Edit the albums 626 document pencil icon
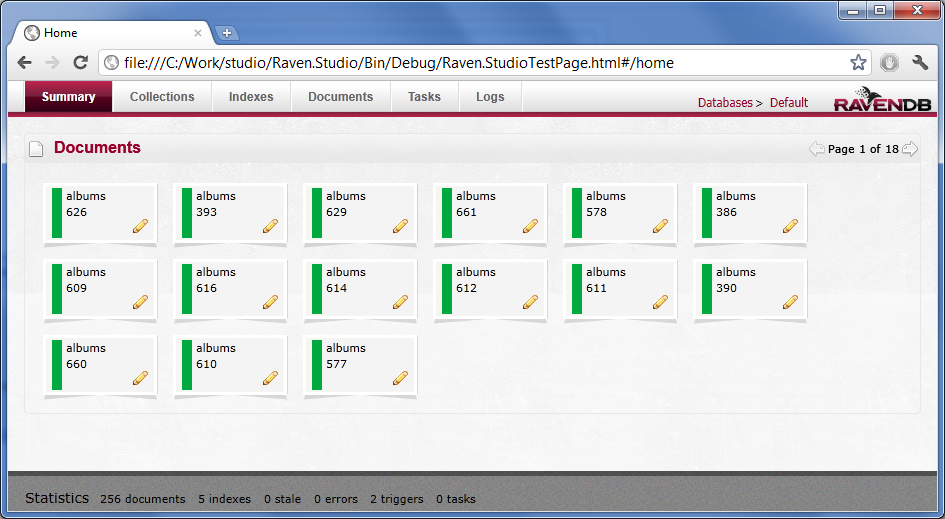This screenshot has width=945, height=519. coord(140,226)
